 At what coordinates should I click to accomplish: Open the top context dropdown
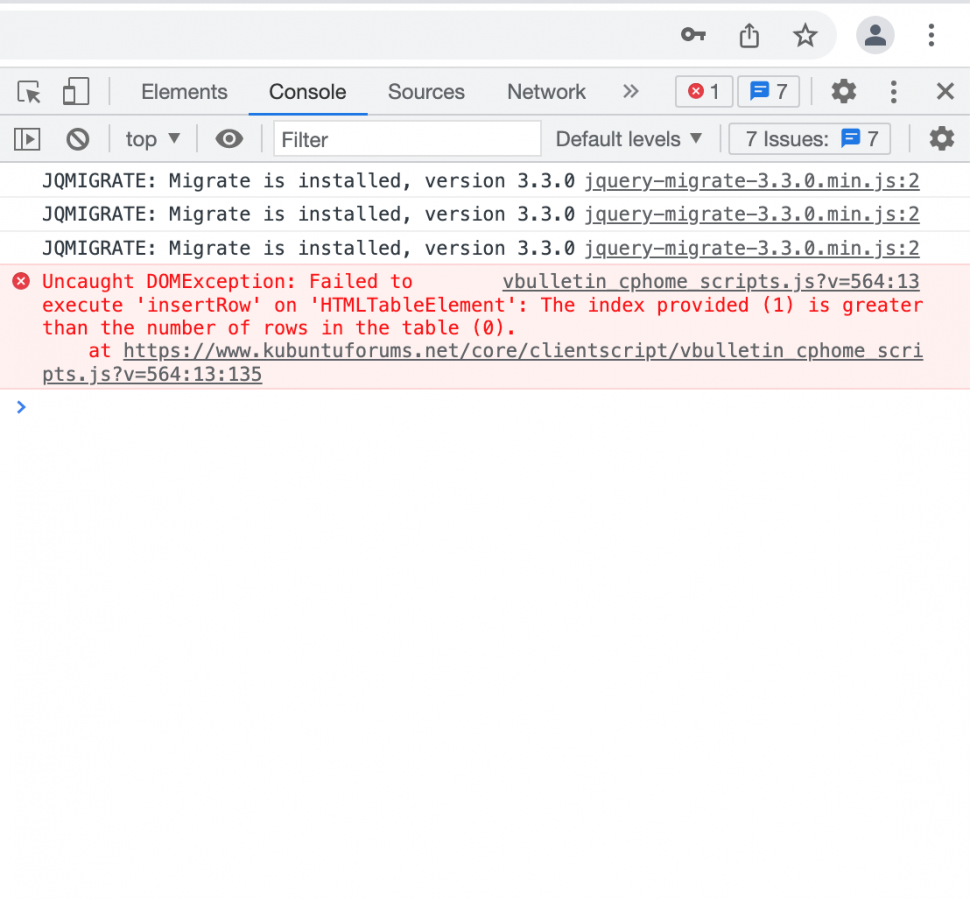(x=153, y=139)
